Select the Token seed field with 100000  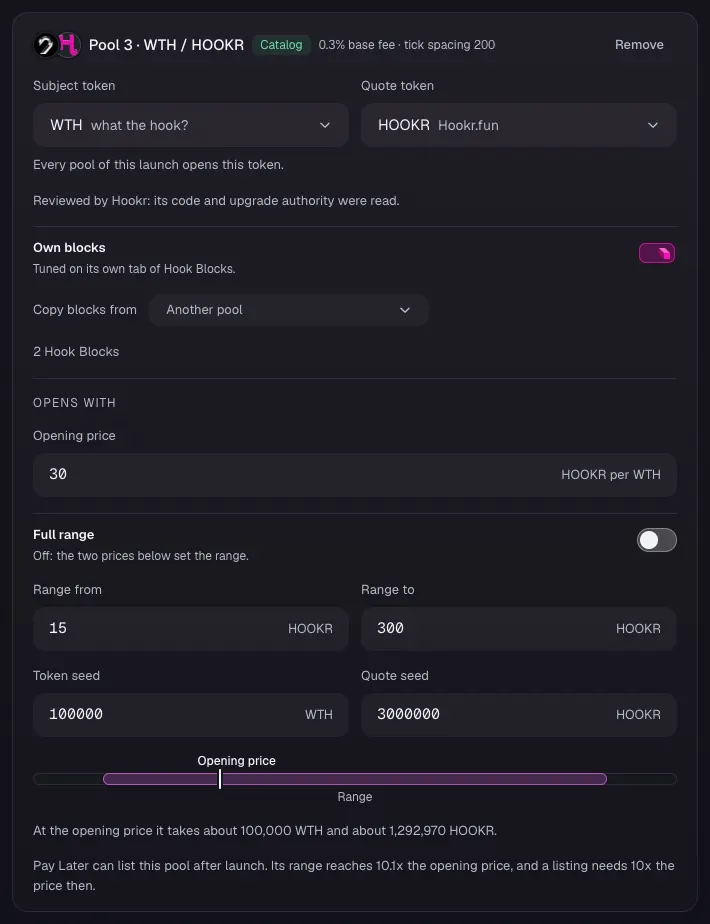click(191, 714)
